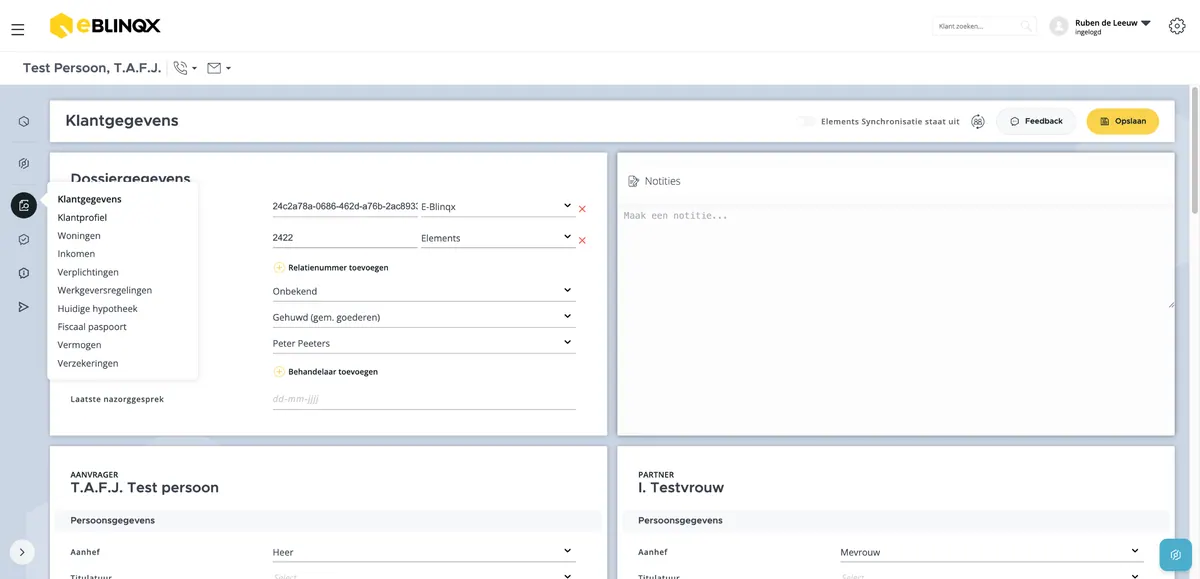The height and width of the screenshot is (579, 1200).
Task: Open Inkomen from the flyout menu
Action: point(76,254)
